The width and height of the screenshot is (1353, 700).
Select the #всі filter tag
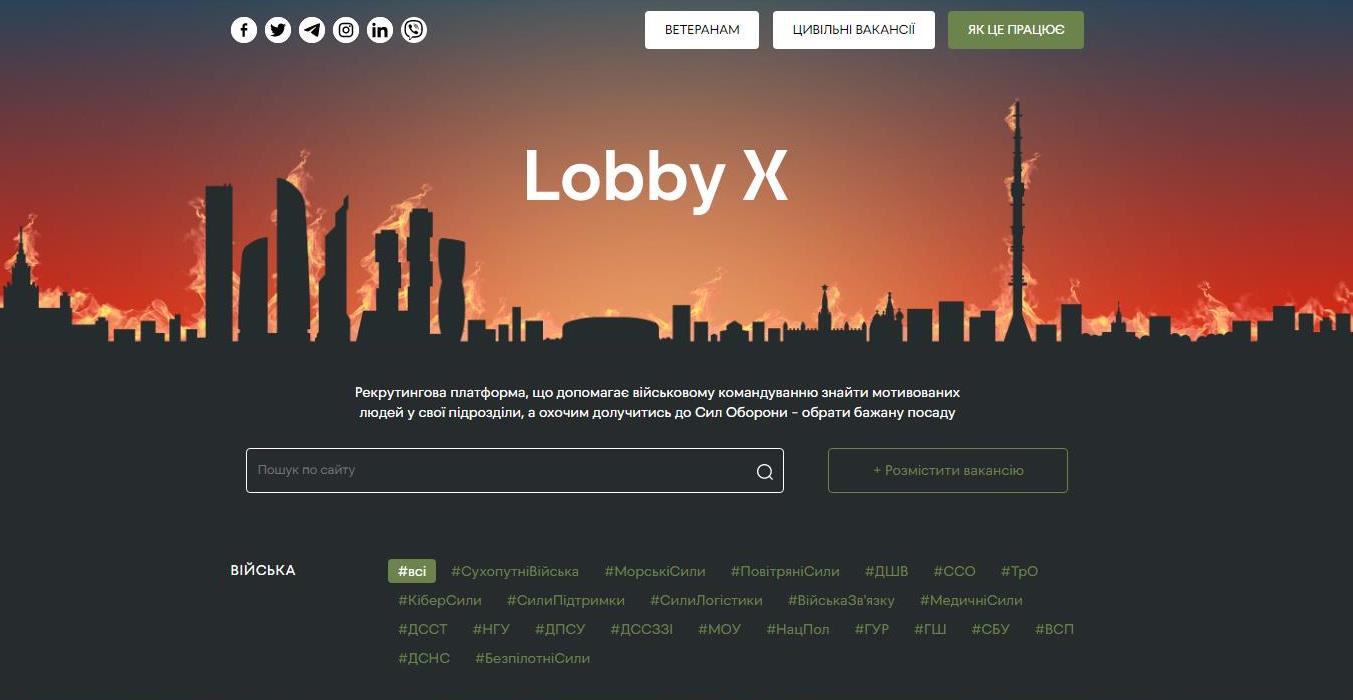[x=412, y=571]
